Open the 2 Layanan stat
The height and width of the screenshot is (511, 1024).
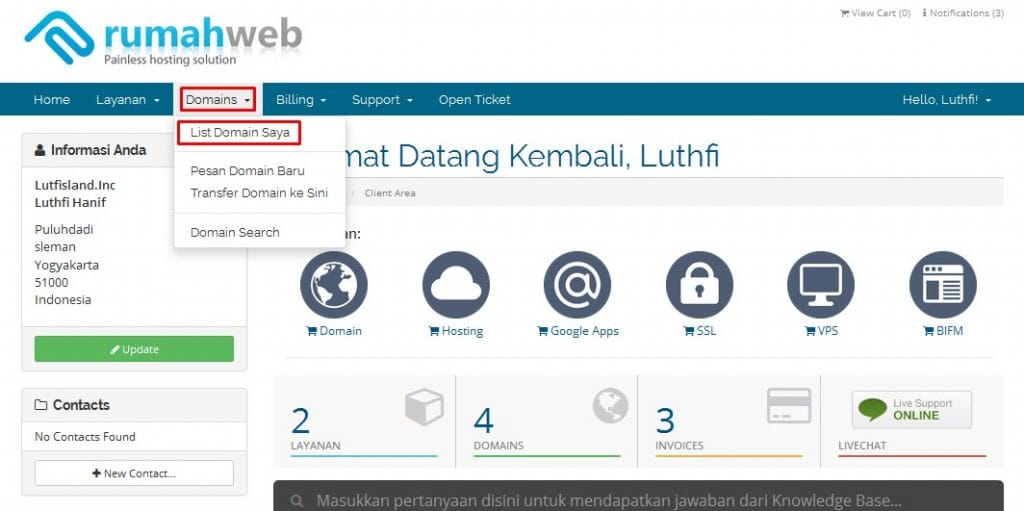click(364, 421)
